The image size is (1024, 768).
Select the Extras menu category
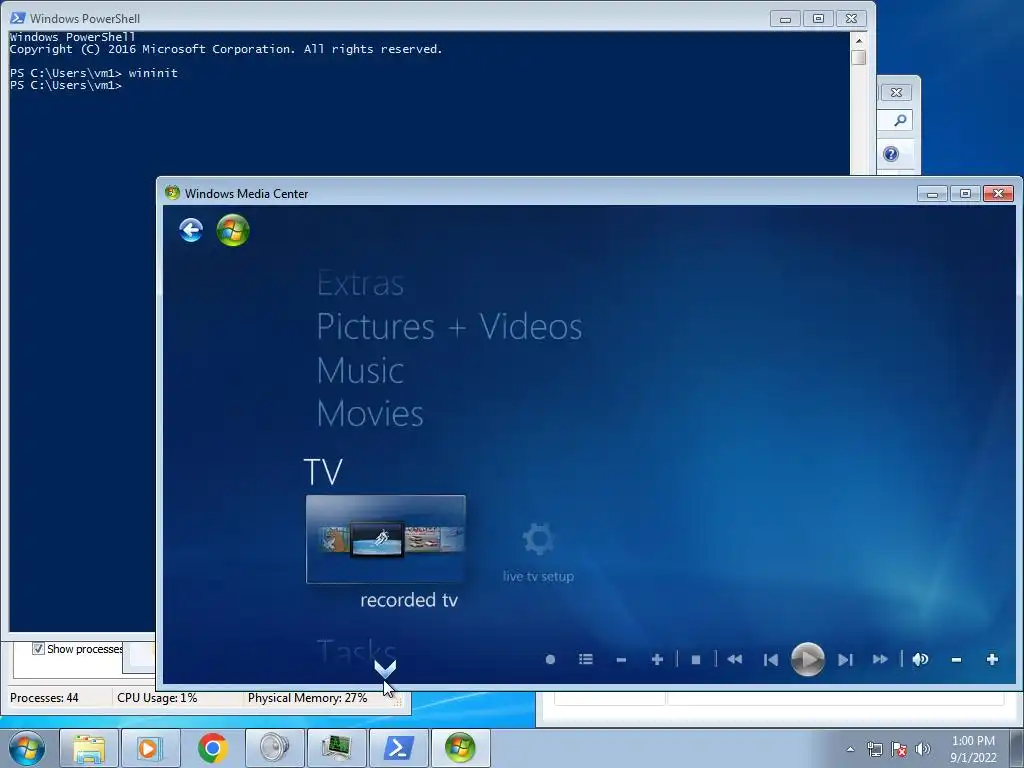click(360, 283)
